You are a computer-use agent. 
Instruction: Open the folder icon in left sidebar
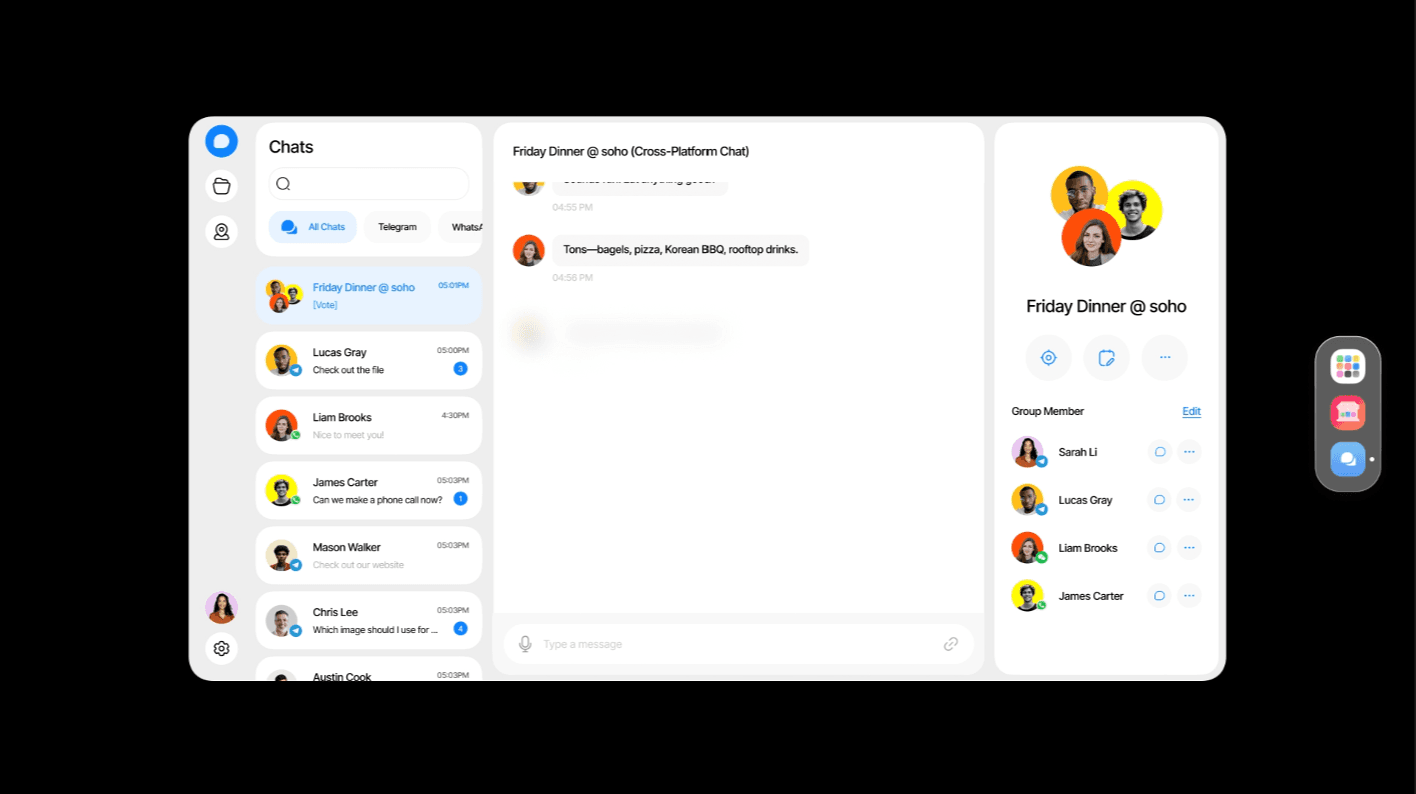pos(221,186)
